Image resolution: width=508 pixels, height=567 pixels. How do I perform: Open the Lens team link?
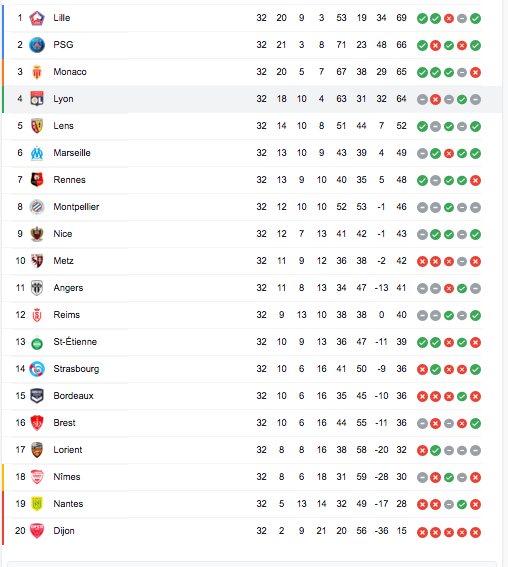(63, 126)
